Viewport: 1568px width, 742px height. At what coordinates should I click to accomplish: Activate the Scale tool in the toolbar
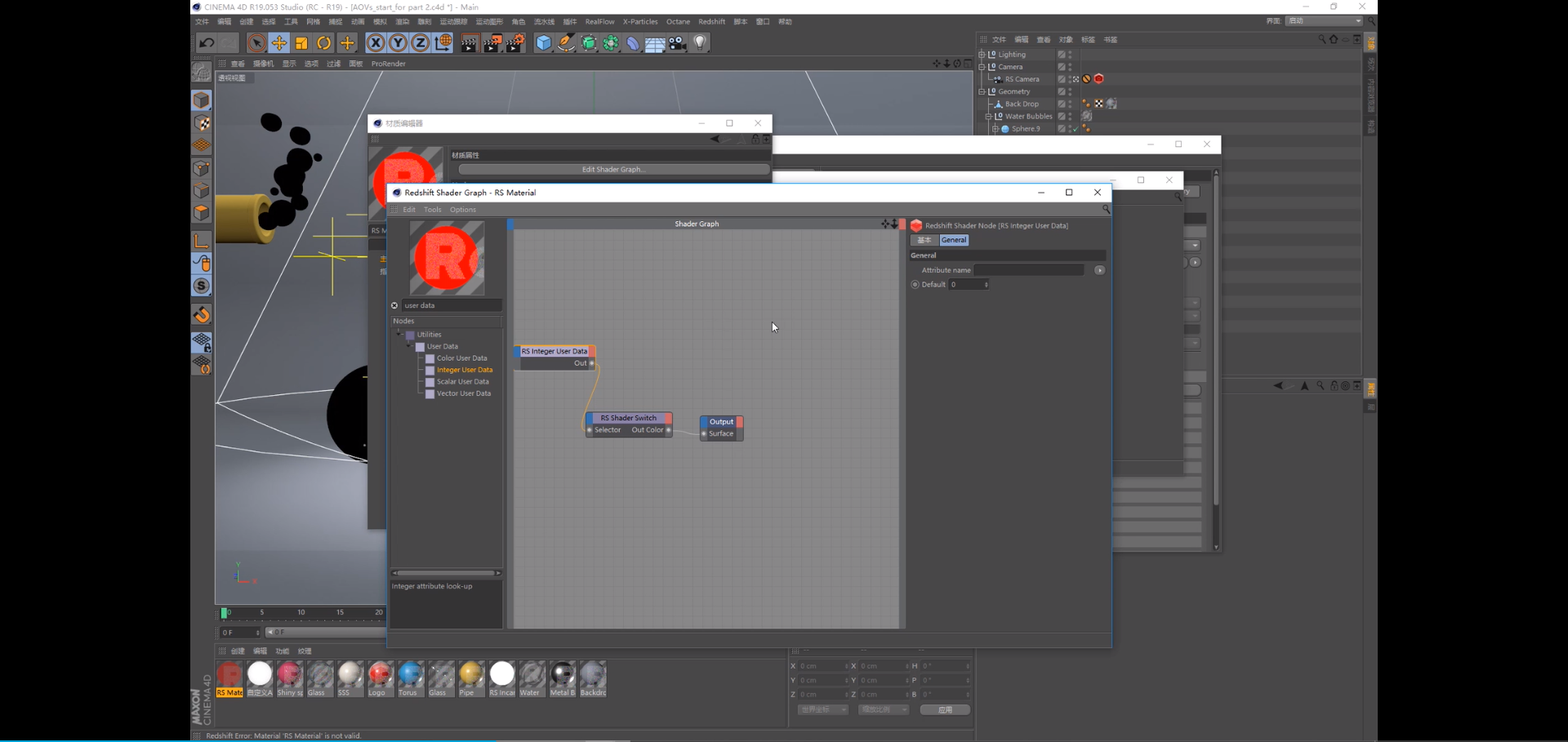(x=301, y=43)
